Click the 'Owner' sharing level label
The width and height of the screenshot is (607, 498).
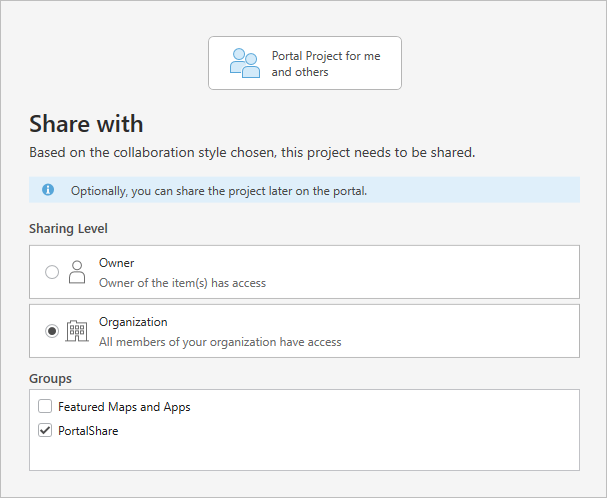(x=116, y=263)
